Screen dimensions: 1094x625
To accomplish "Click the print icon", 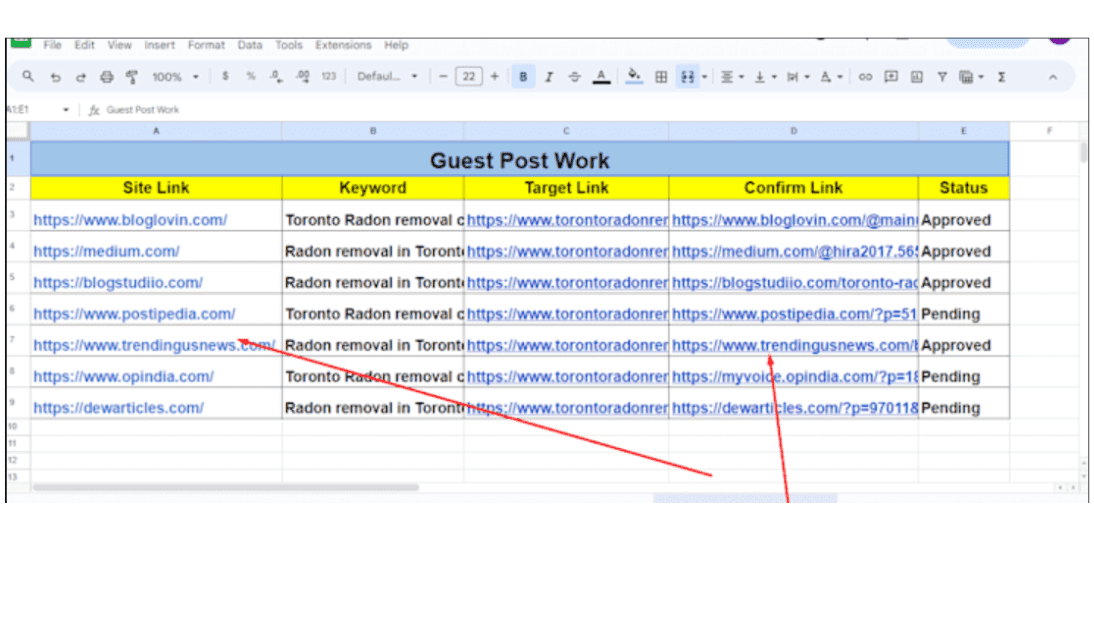I will click(107, 77).
